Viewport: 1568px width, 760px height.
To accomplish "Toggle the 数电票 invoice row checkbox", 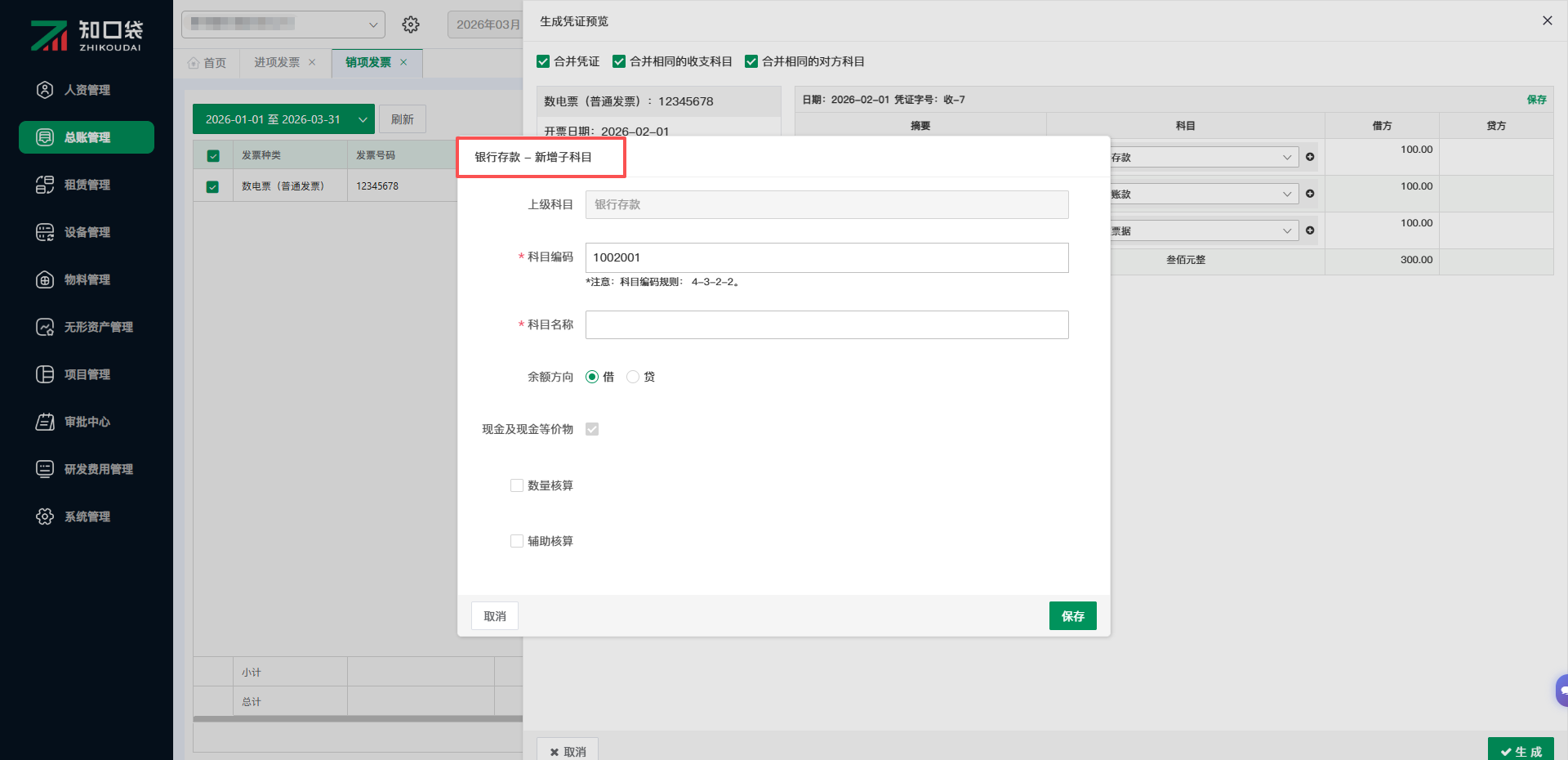I will point(212,186).
